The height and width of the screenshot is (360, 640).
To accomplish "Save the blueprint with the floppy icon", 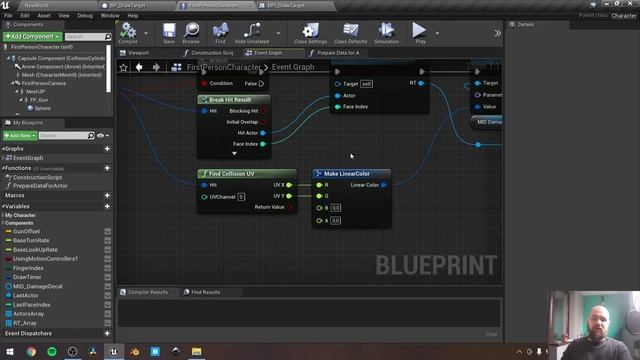I will 169,33.
